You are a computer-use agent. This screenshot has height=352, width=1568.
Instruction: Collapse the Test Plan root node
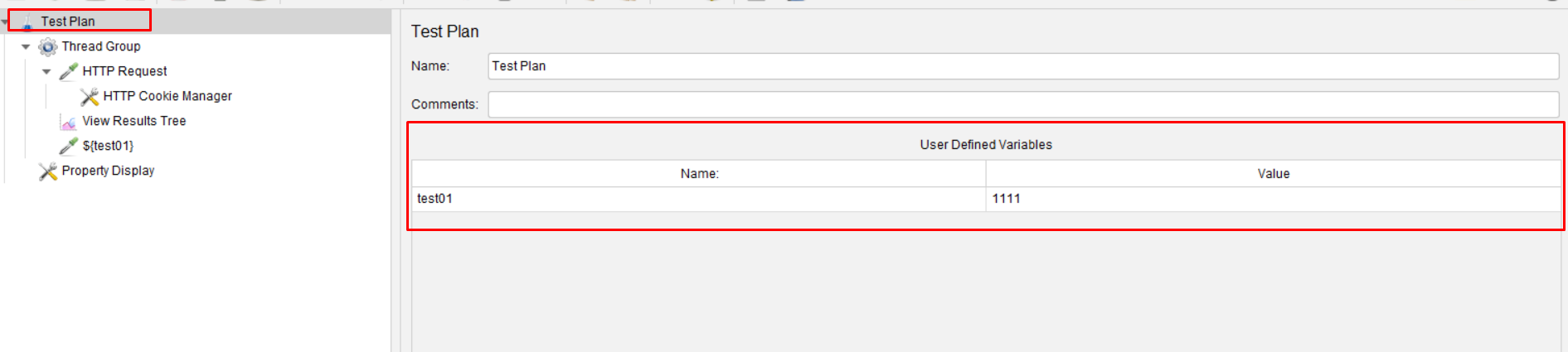pos(5,22)
